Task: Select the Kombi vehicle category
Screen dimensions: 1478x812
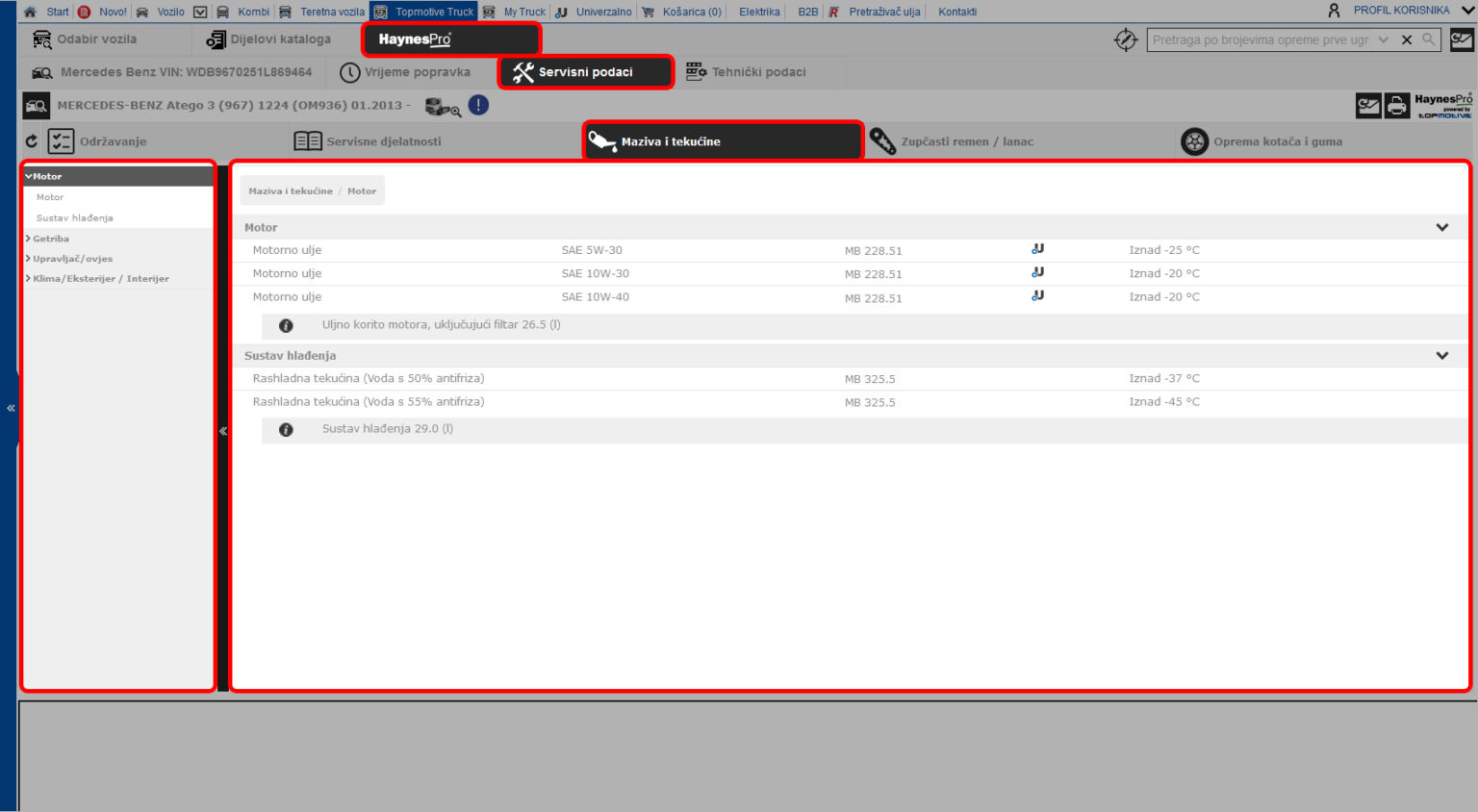Action: click(x=253, y=12)
